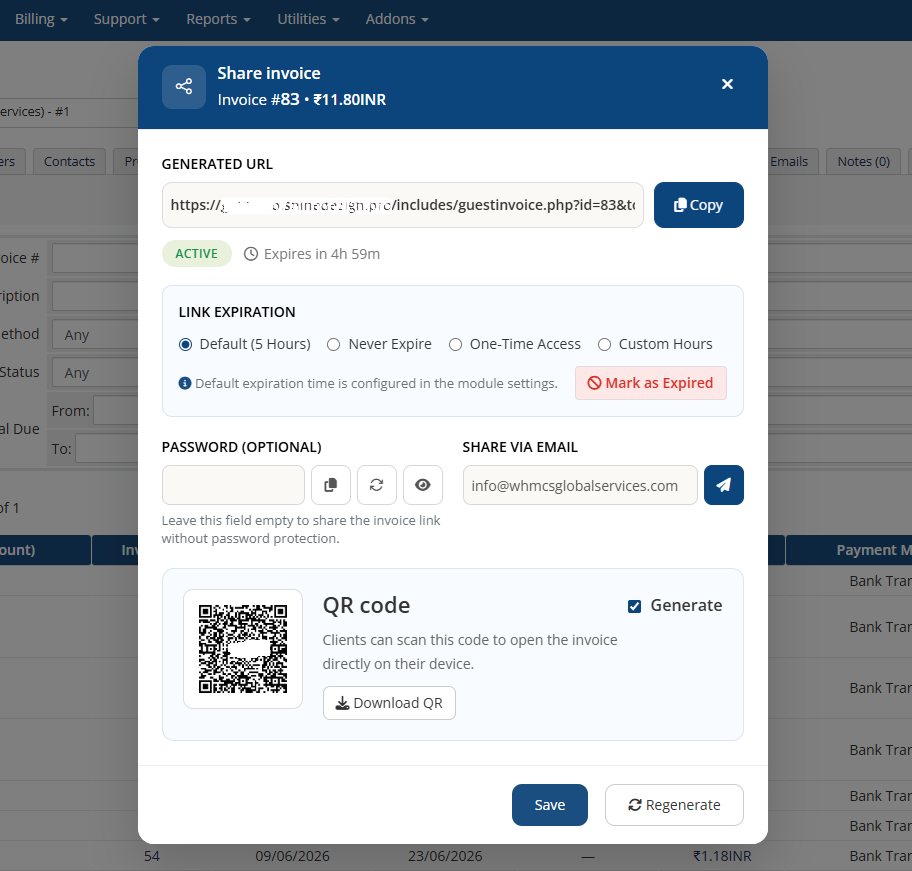Generate a random password with refresh icon

(377, 485)
